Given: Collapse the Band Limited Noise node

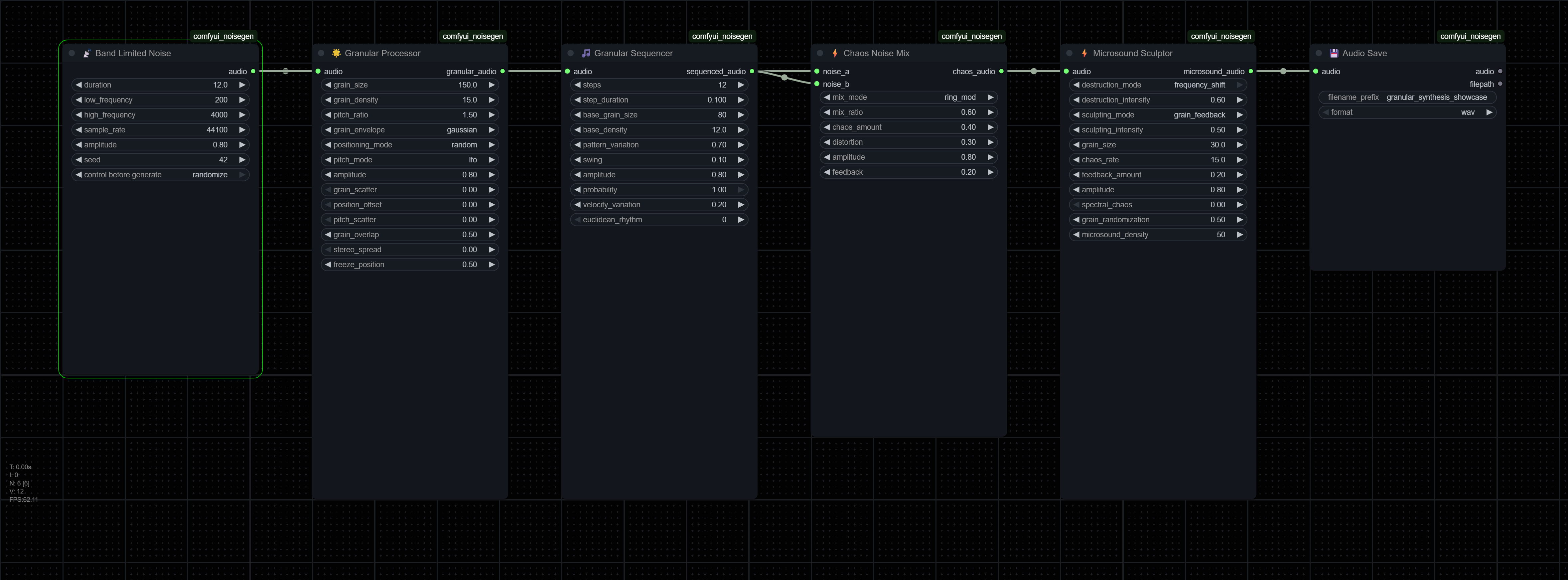Looking at the screenshot, I should [72, 54].
